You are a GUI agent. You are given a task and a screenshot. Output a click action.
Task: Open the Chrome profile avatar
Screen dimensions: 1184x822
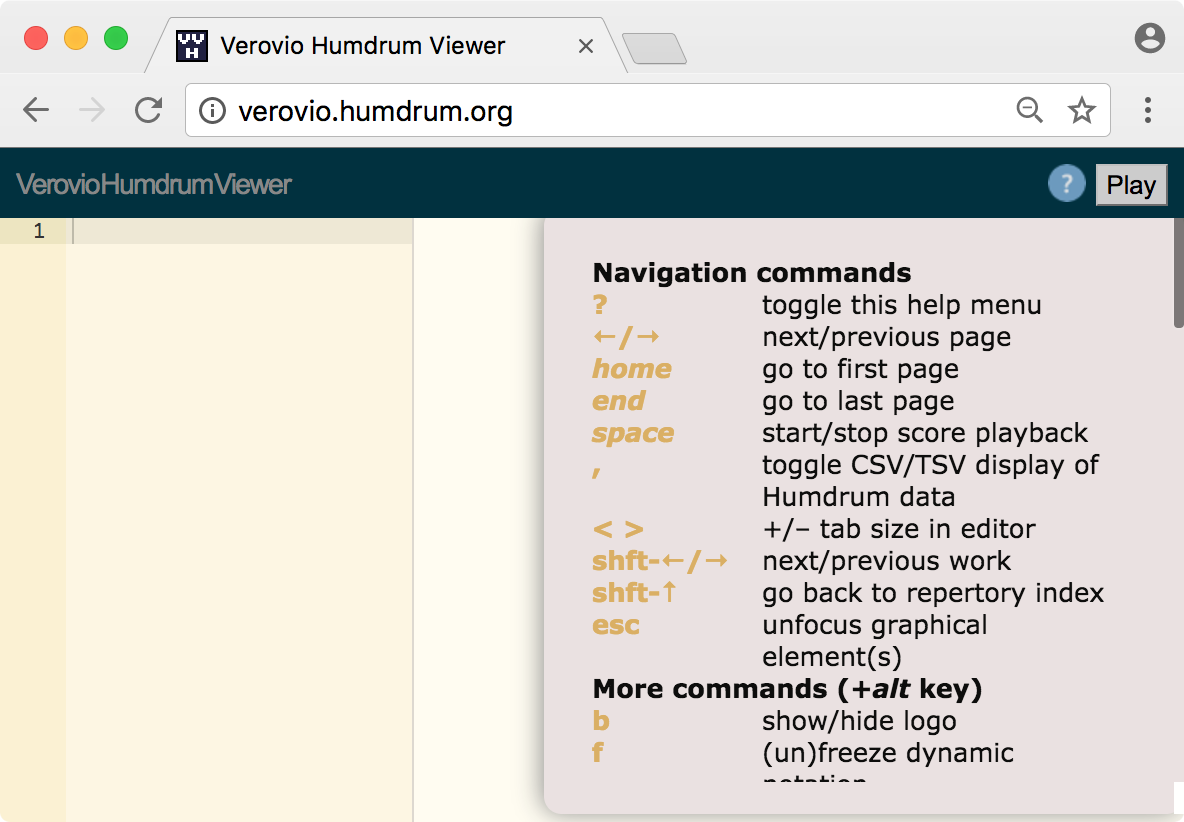1149,38
